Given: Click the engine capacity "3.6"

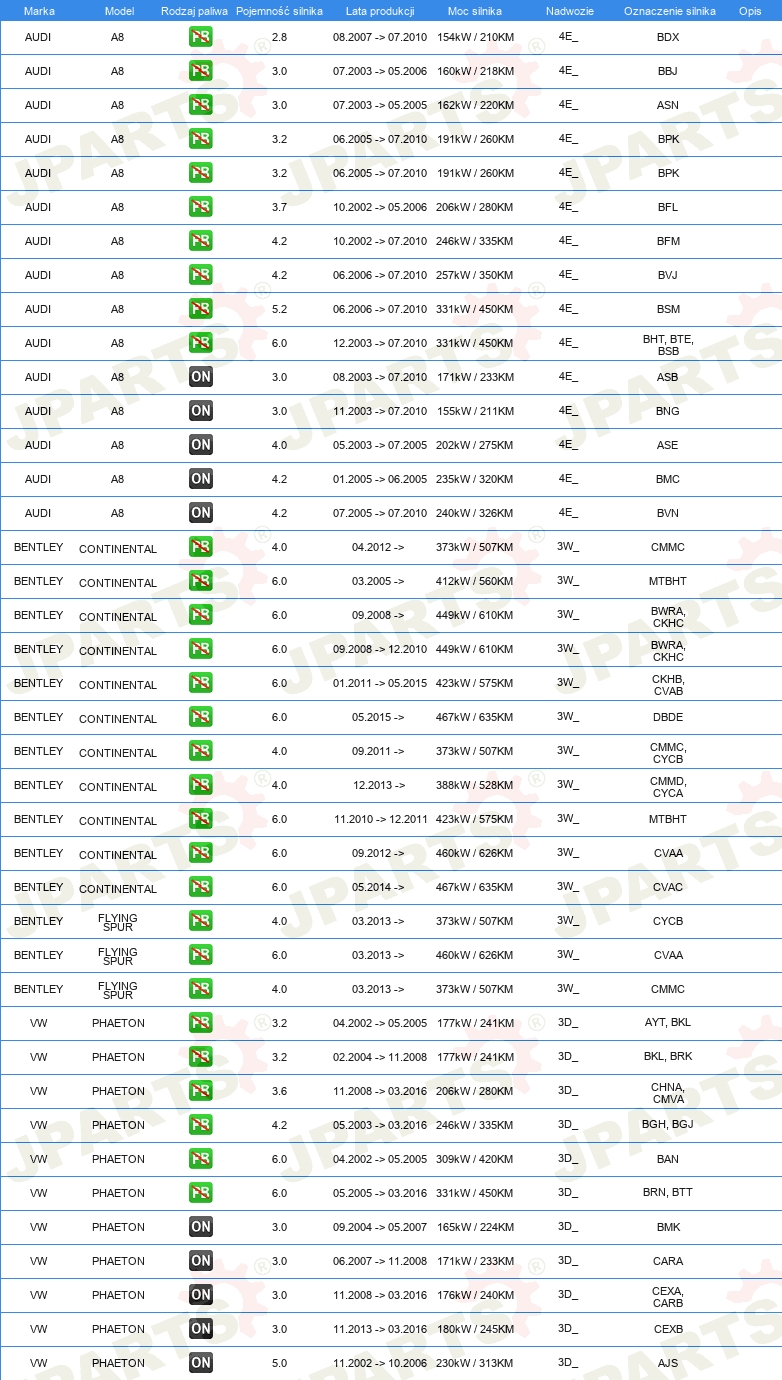Looking at the screenshot, I should (280, 1091).
